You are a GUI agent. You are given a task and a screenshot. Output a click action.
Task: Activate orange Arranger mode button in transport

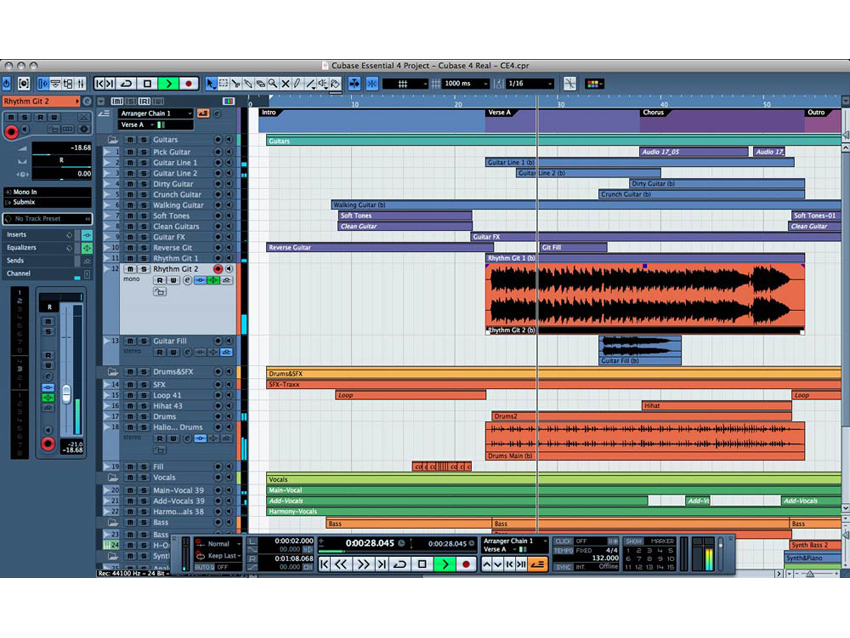point(538,564)
